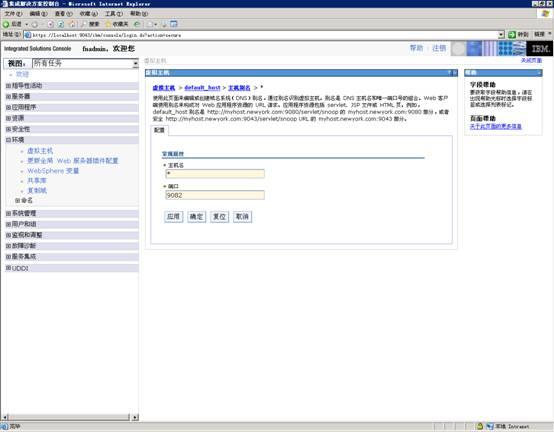Screen dimensions: 554x432
Task: Expand the 故障诊断 tree node
Action: pos(8,245)
